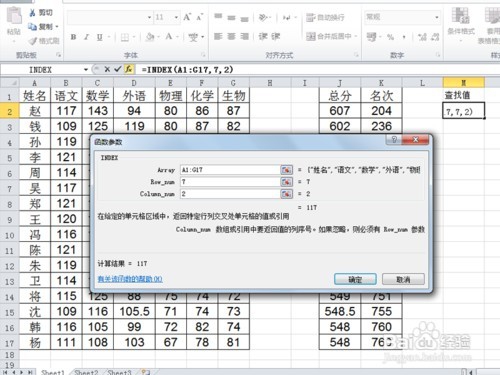Switch to Sheet2 tab
This screenshot has width=500, height=375.
pyautogui.click(x=86, y=372)
